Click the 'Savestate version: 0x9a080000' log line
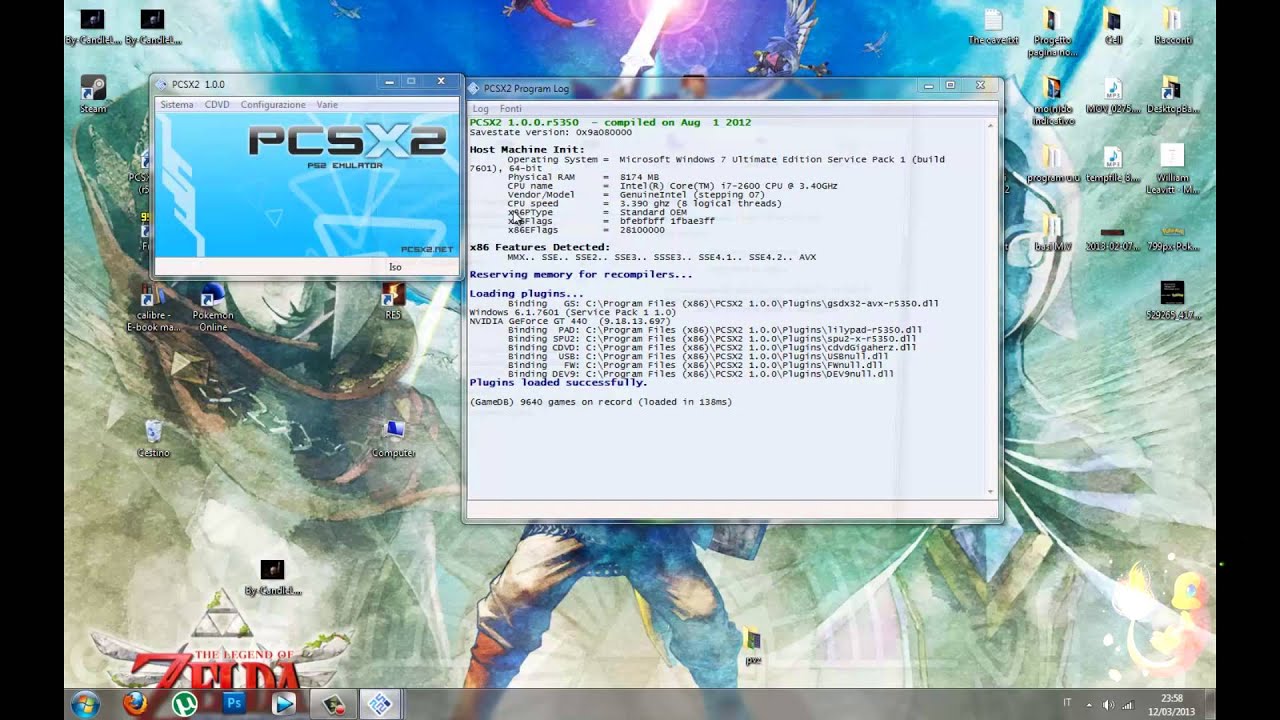Screen dimensions: 1280x720 tap(550, 132)
